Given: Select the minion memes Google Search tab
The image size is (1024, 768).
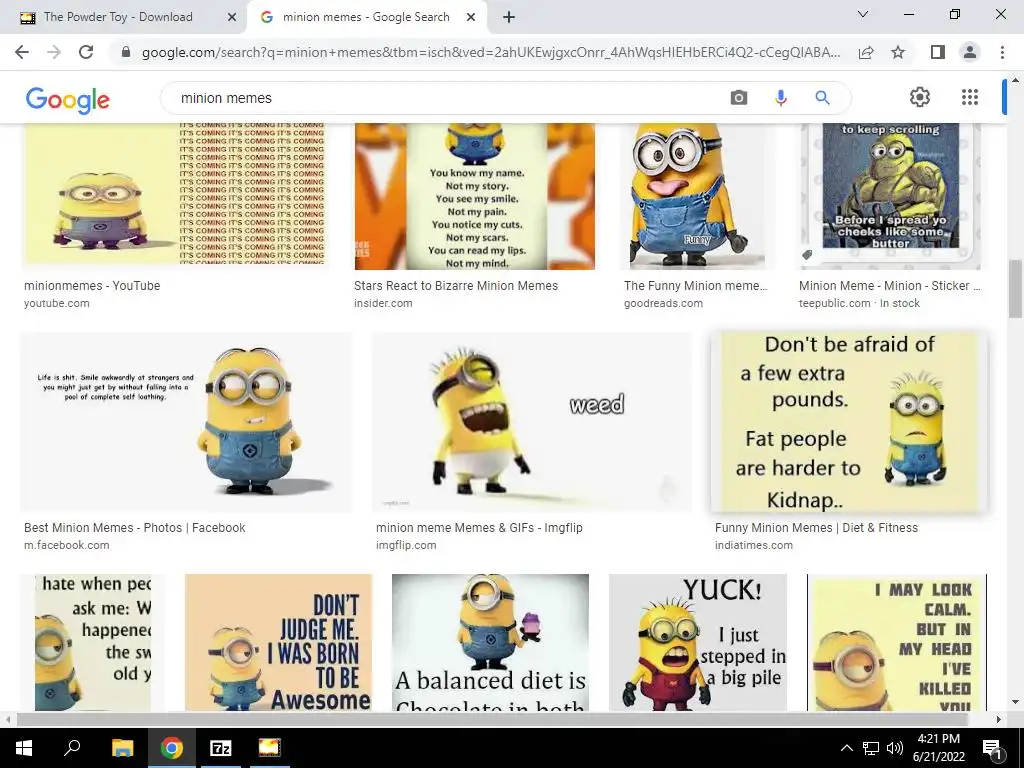Looking at the screenshot, I should pos(366,17).
